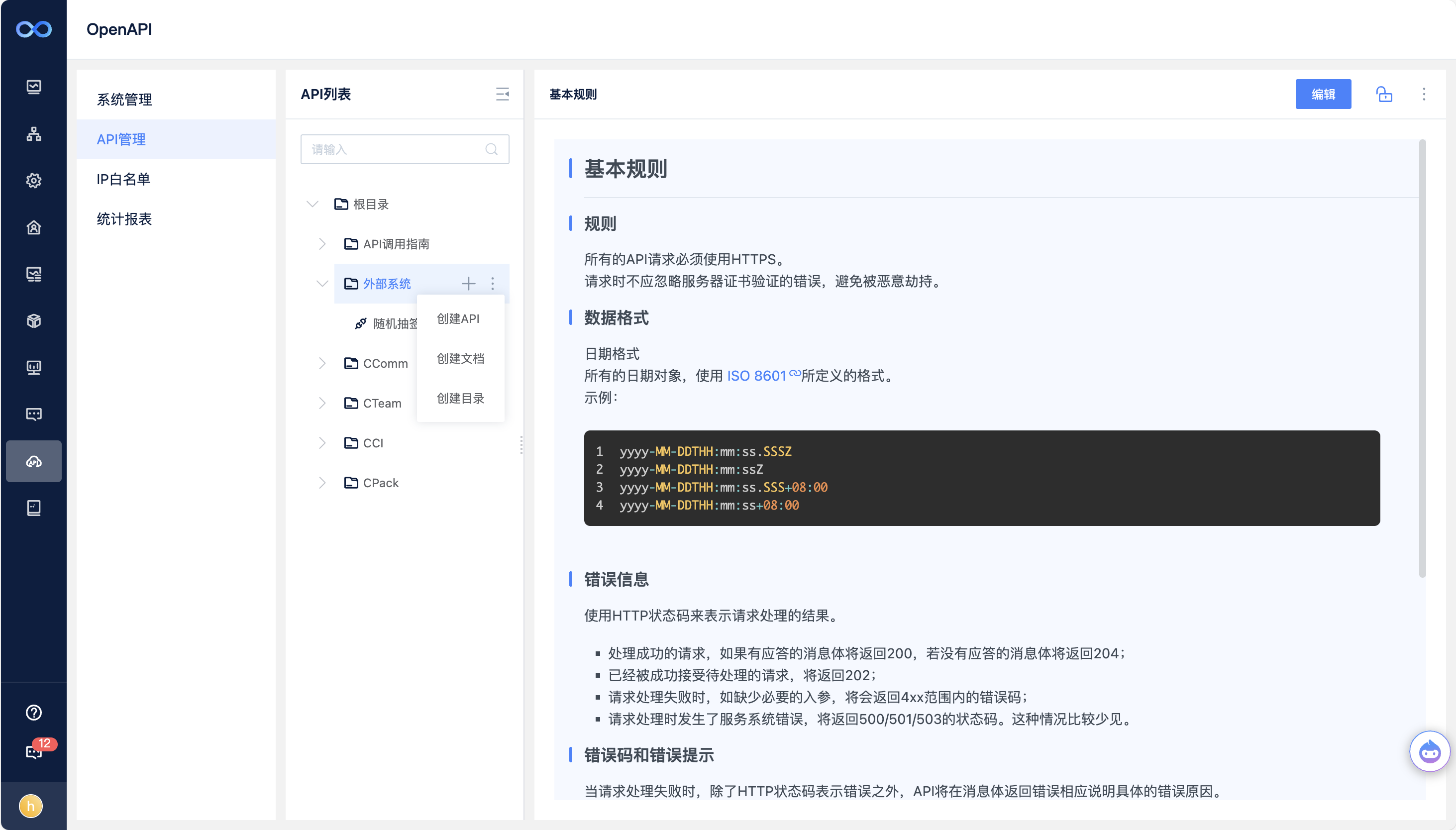Expand the CPack folder
1456x830 pixels.
322,483
